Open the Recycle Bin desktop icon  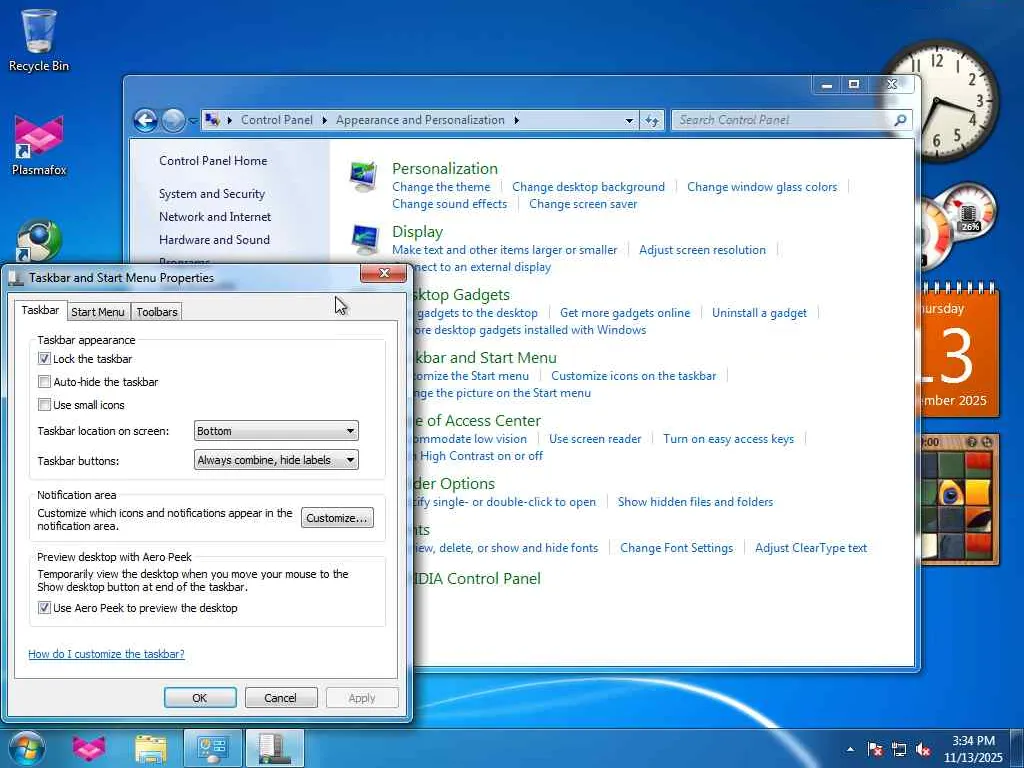click(x=39, y=39)
